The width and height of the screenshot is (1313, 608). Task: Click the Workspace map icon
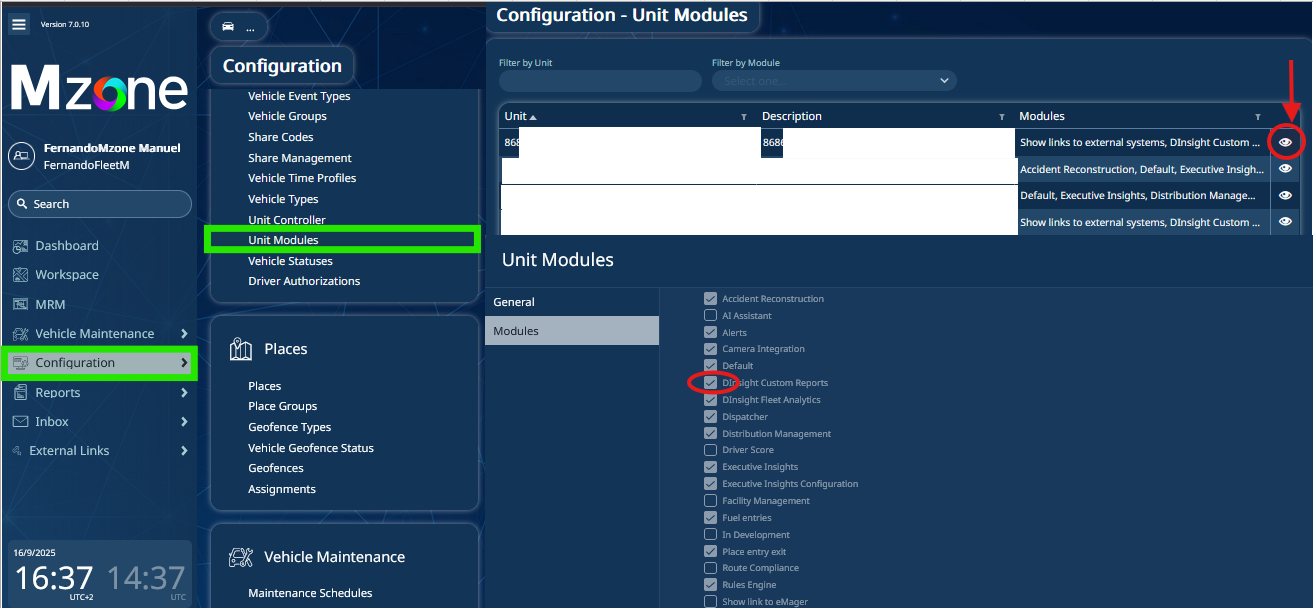20,275
